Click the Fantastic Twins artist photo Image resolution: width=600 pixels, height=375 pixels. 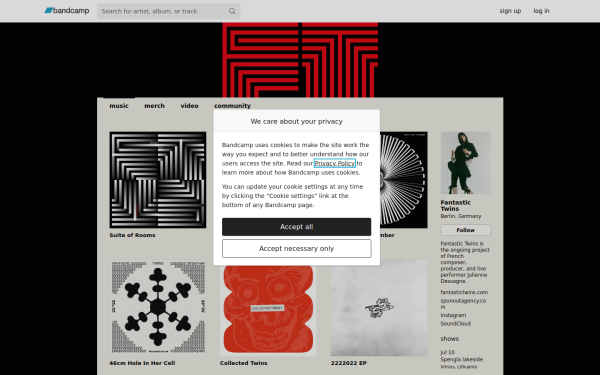[465, 163]
